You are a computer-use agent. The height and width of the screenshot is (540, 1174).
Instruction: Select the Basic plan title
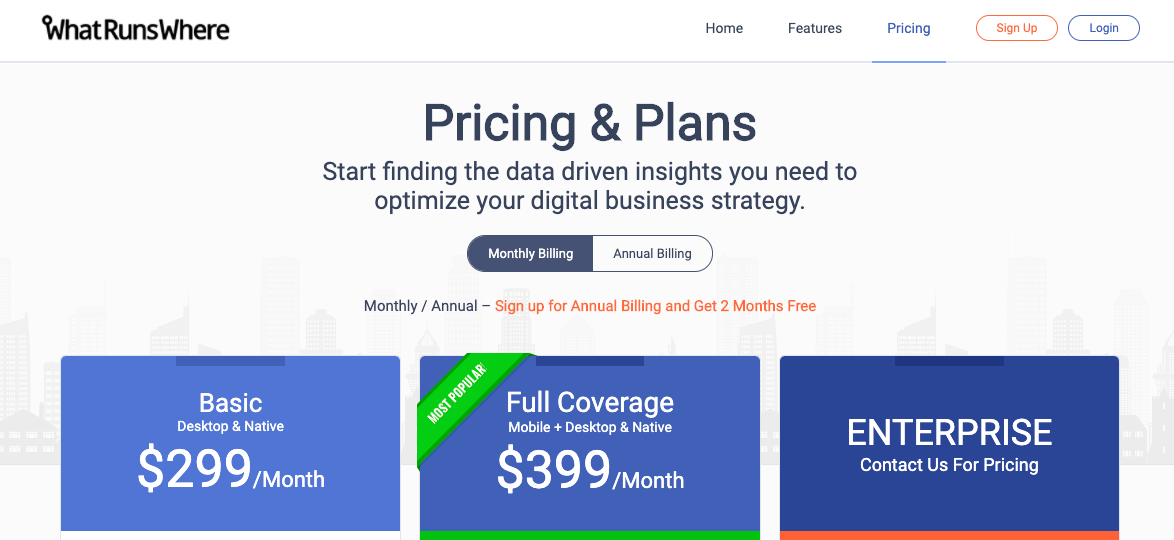231,403
